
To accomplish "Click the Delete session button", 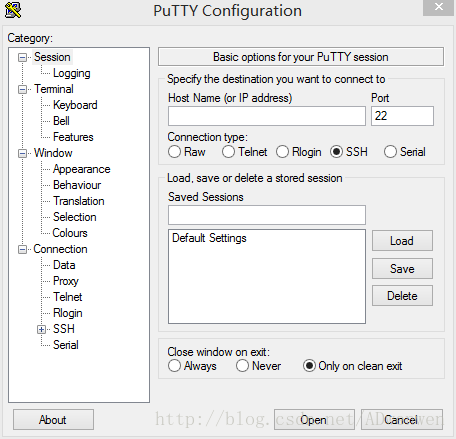I will (402, 296).
